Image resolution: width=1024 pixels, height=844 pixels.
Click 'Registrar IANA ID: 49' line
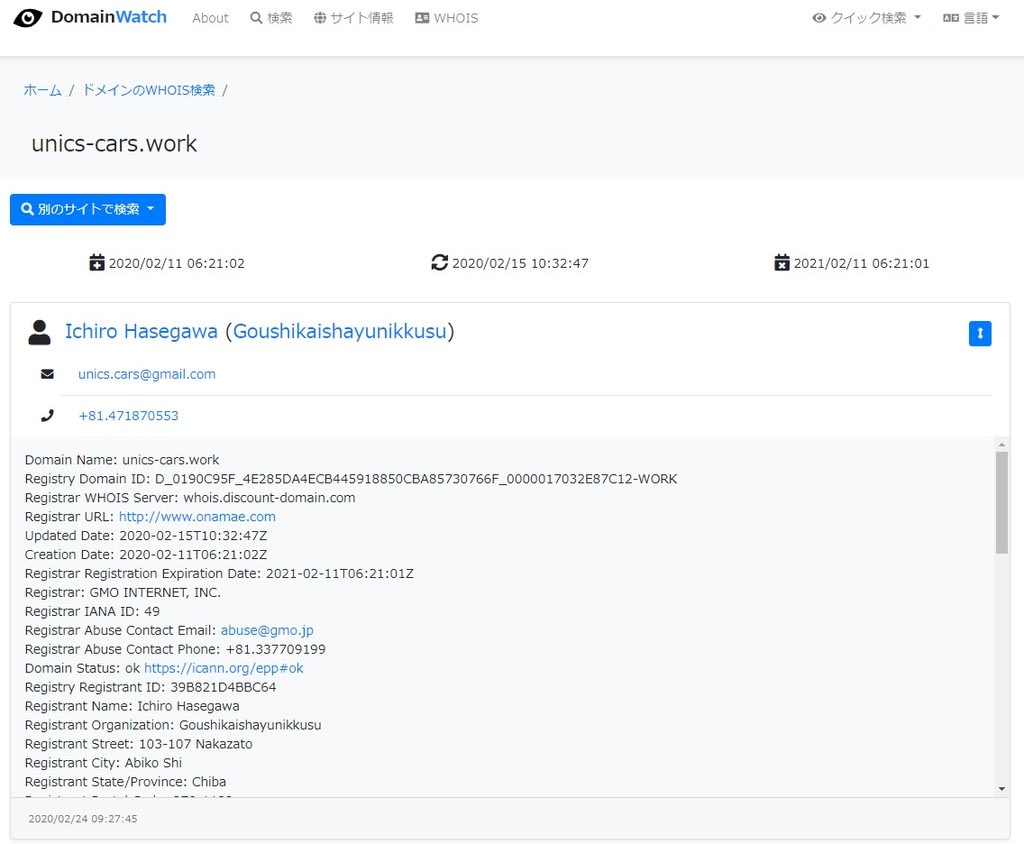coord(92,611)
